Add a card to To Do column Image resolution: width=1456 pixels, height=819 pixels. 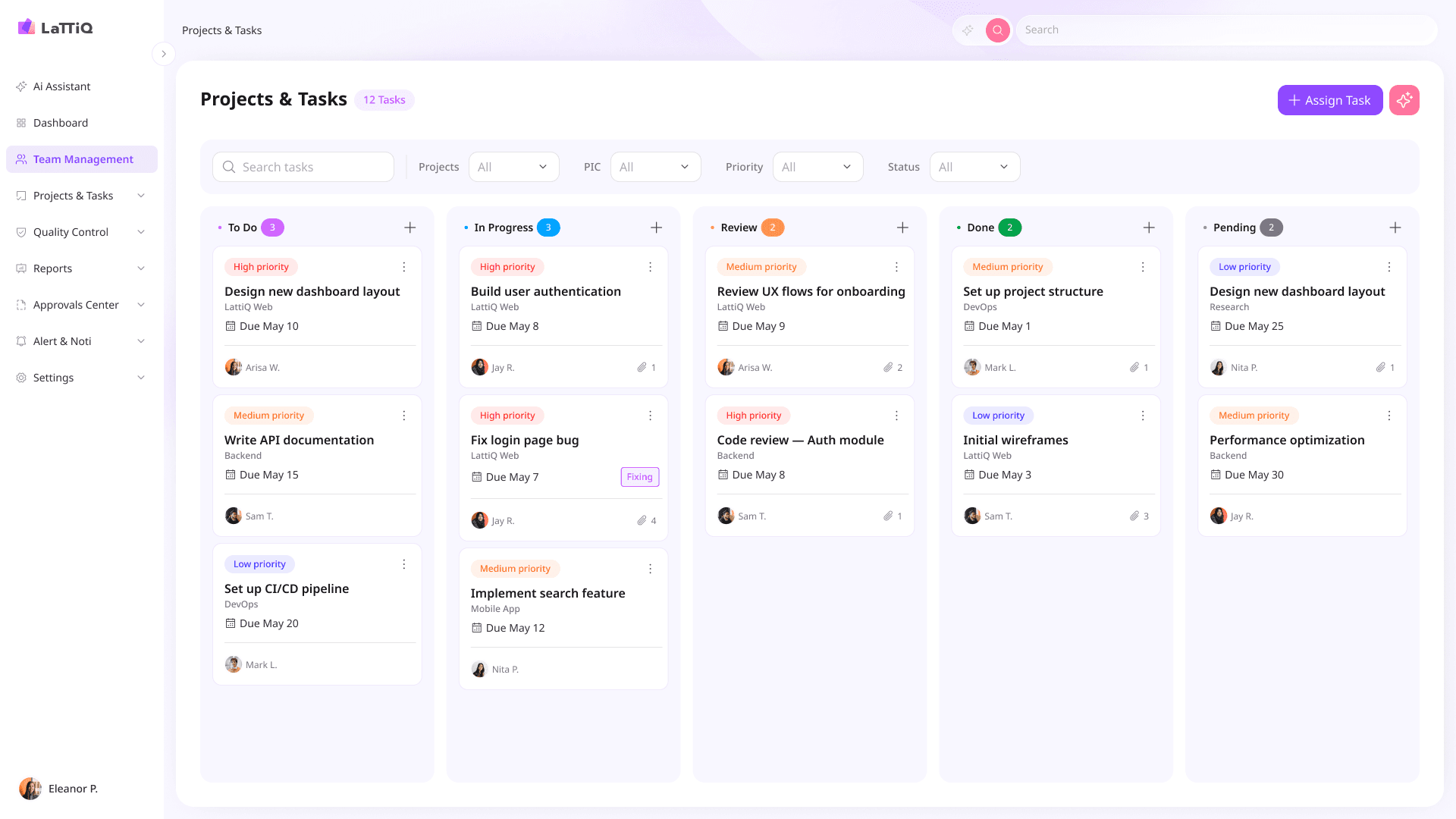tap(409, 227)
